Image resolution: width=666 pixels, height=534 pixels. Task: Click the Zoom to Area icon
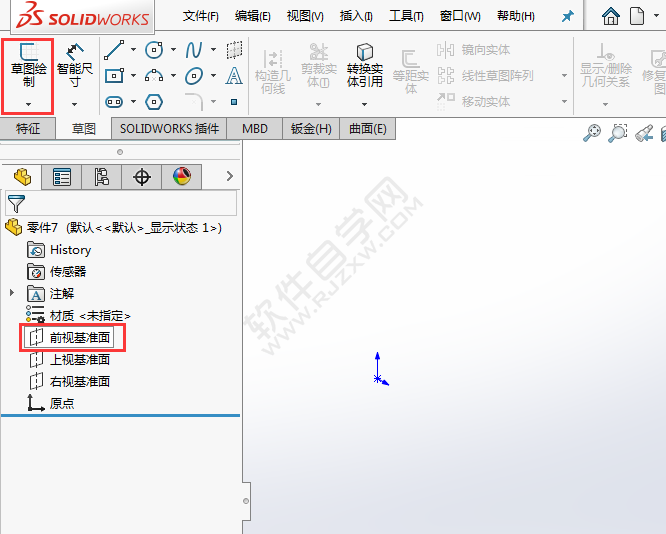pyautogui.click(x=618, y=133)
